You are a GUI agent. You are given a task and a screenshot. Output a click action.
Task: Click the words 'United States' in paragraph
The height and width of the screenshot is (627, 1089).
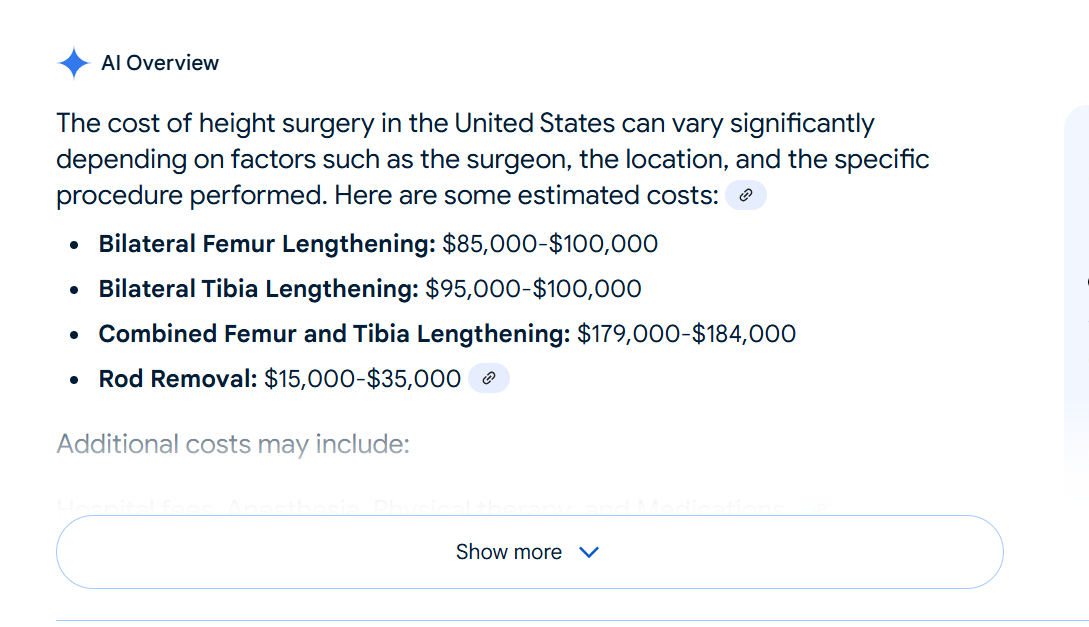point(535,123)
